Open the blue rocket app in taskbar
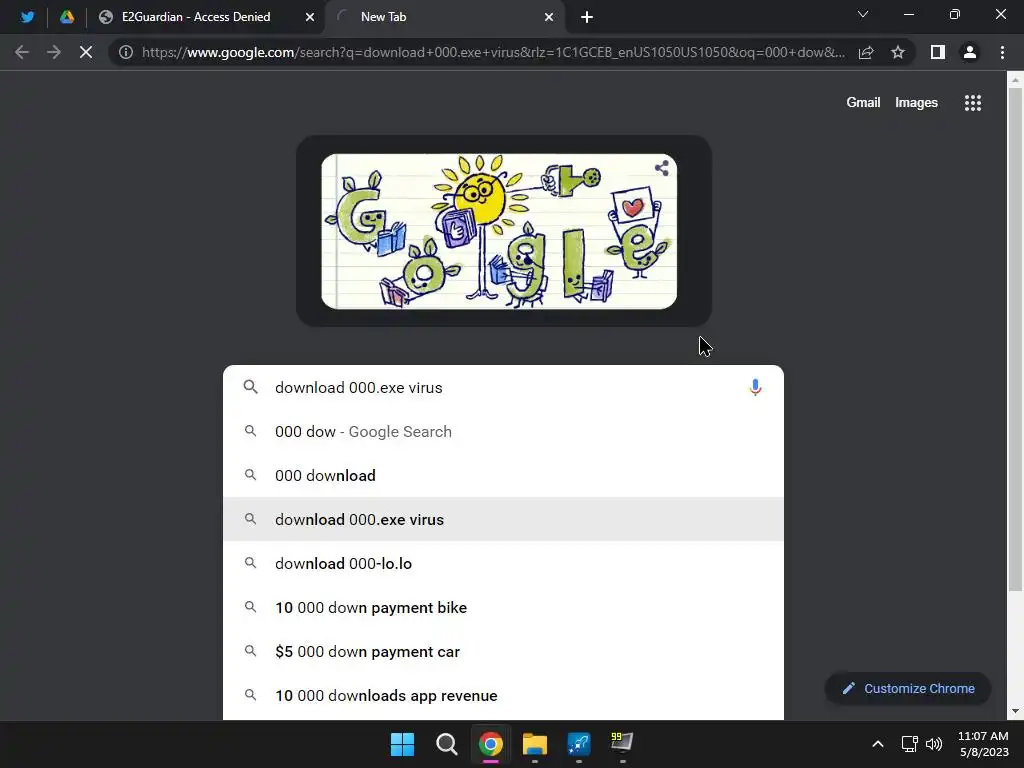Screen dimensions: 1024x768 579,744
